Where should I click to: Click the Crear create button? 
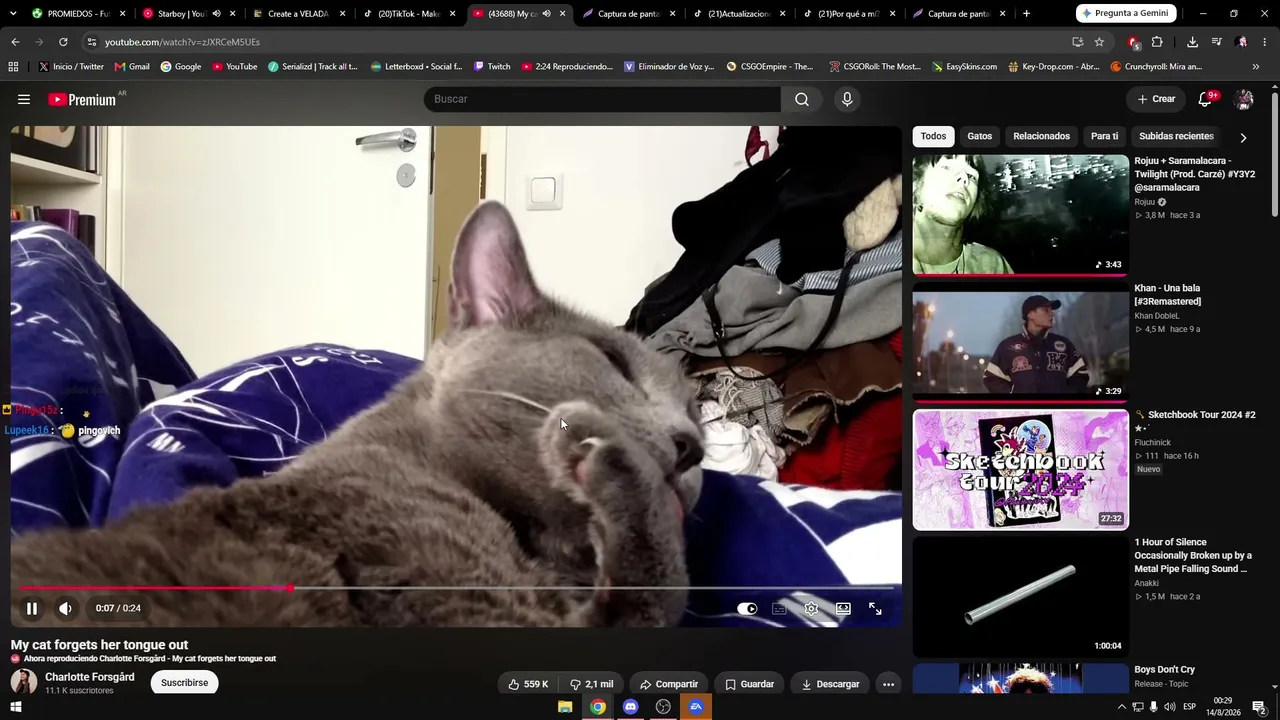(x=1156, y=99)
